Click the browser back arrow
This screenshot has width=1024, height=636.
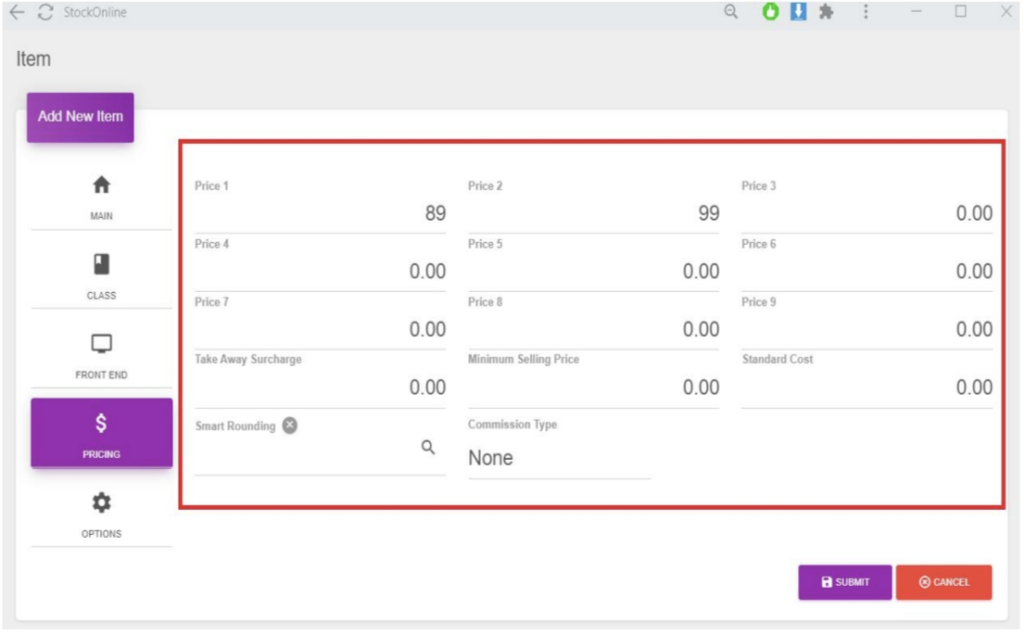coord(17,12)
